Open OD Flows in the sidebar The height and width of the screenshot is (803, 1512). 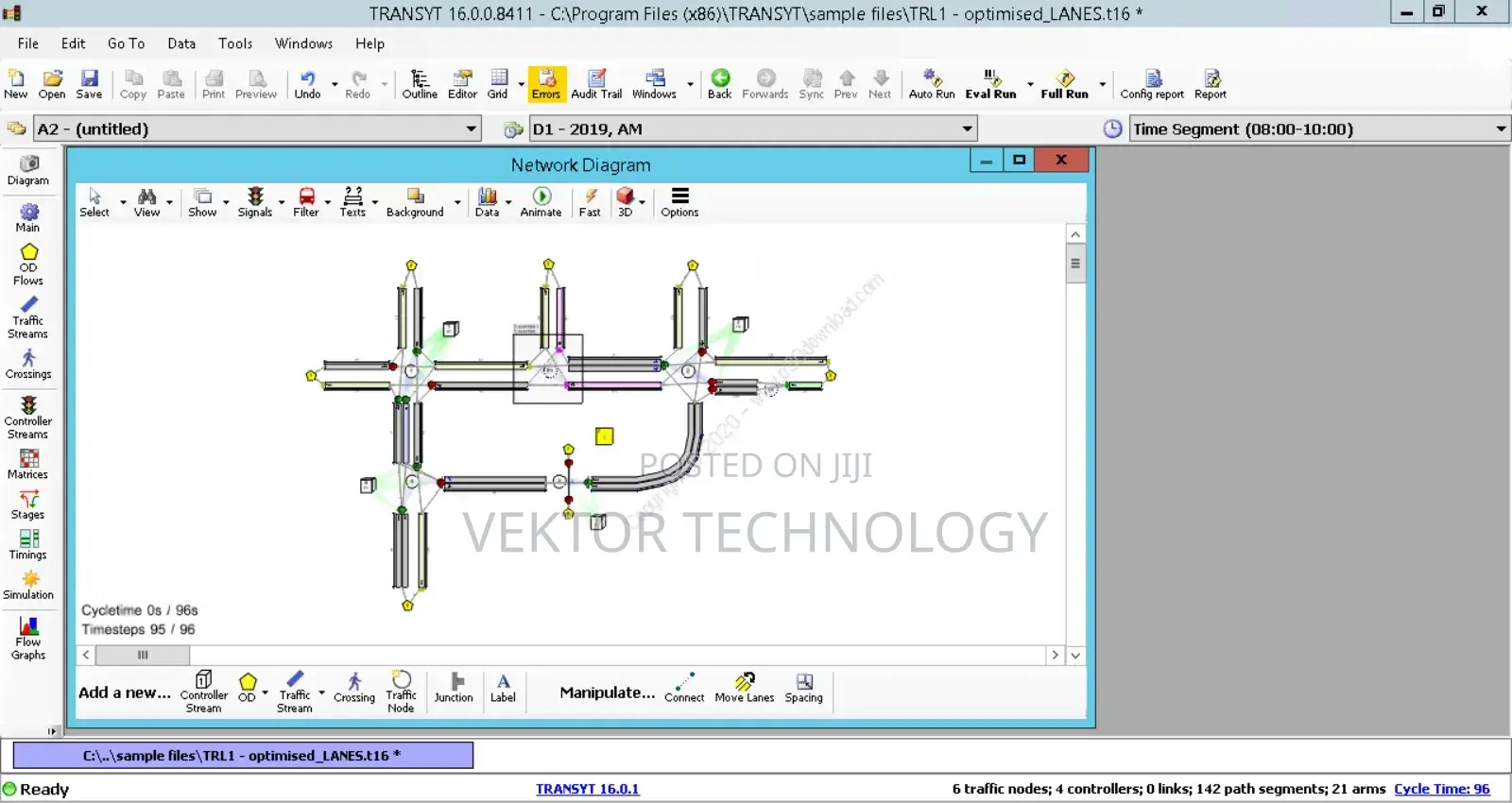(28, 265)
